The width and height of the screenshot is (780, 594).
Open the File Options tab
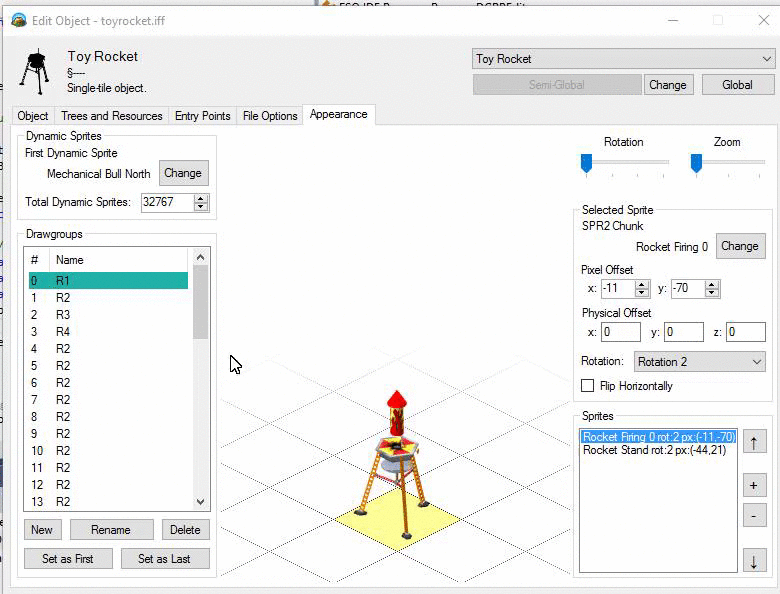(x=270, y=116)
